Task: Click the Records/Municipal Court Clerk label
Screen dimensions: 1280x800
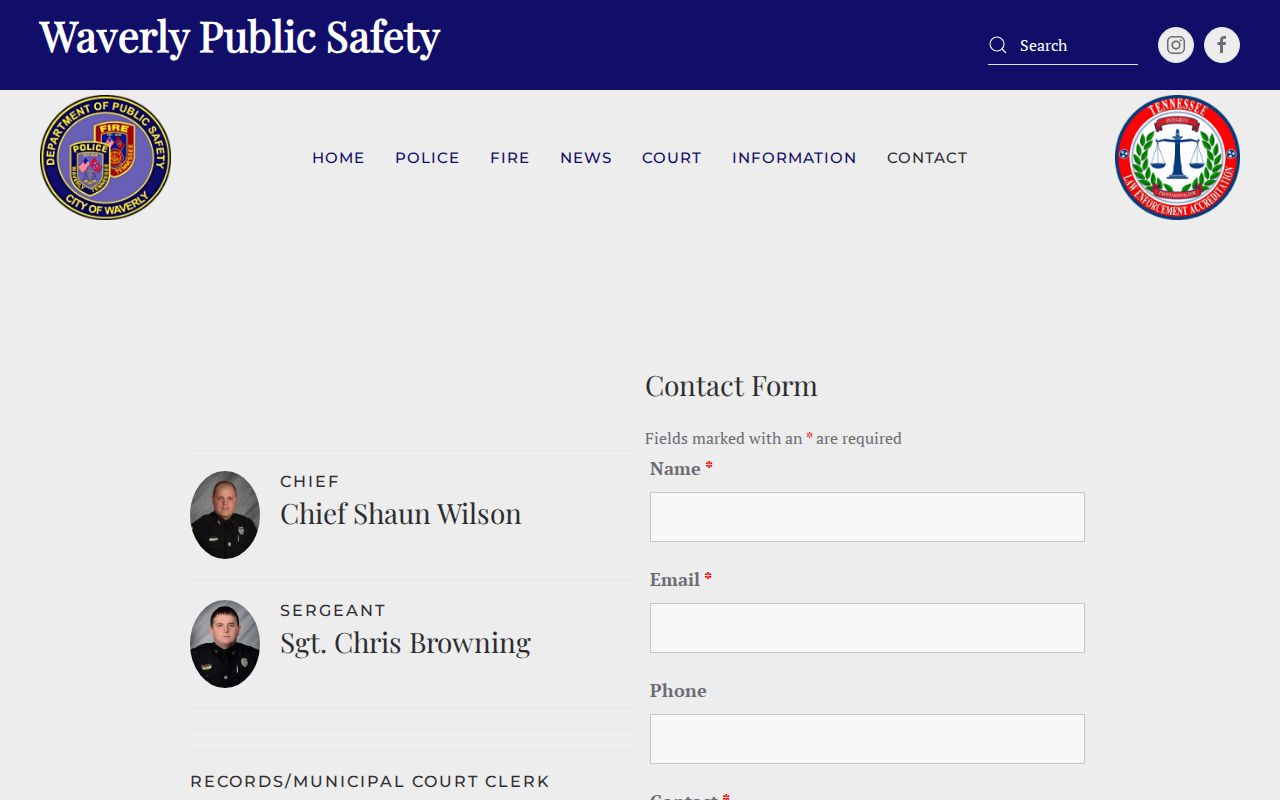Action: pos(370,781)
